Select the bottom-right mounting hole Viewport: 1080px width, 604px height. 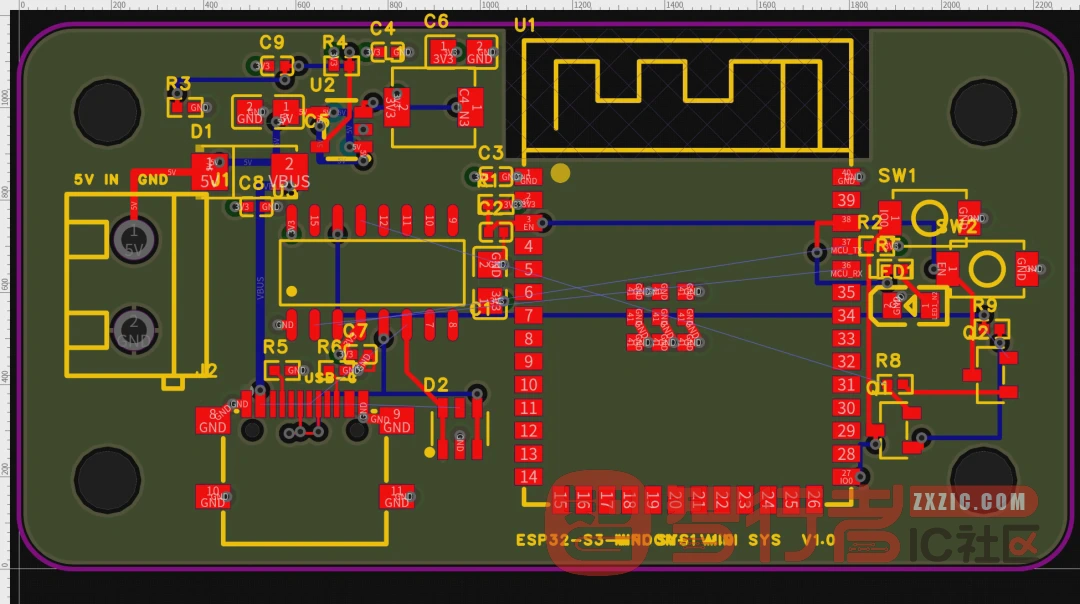click(x=983, y=480)
